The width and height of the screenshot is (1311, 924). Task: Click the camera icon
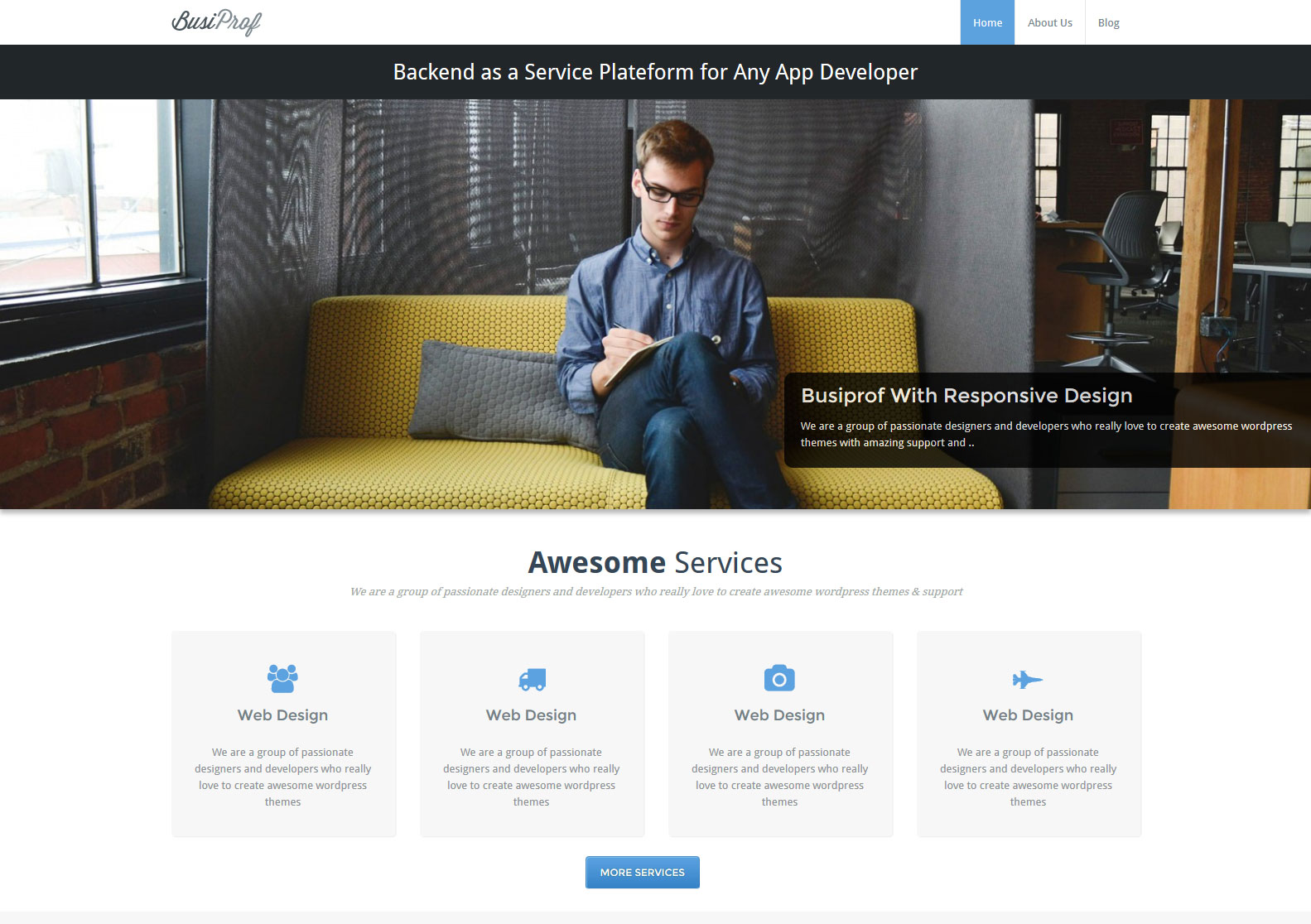(779, 678)
